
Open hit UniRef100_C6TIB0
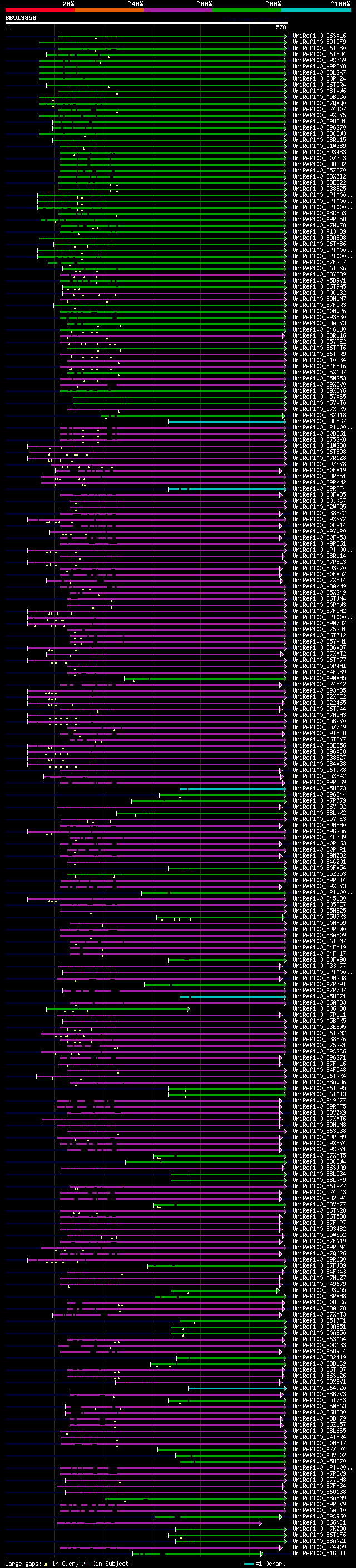[x=319, y=48]
